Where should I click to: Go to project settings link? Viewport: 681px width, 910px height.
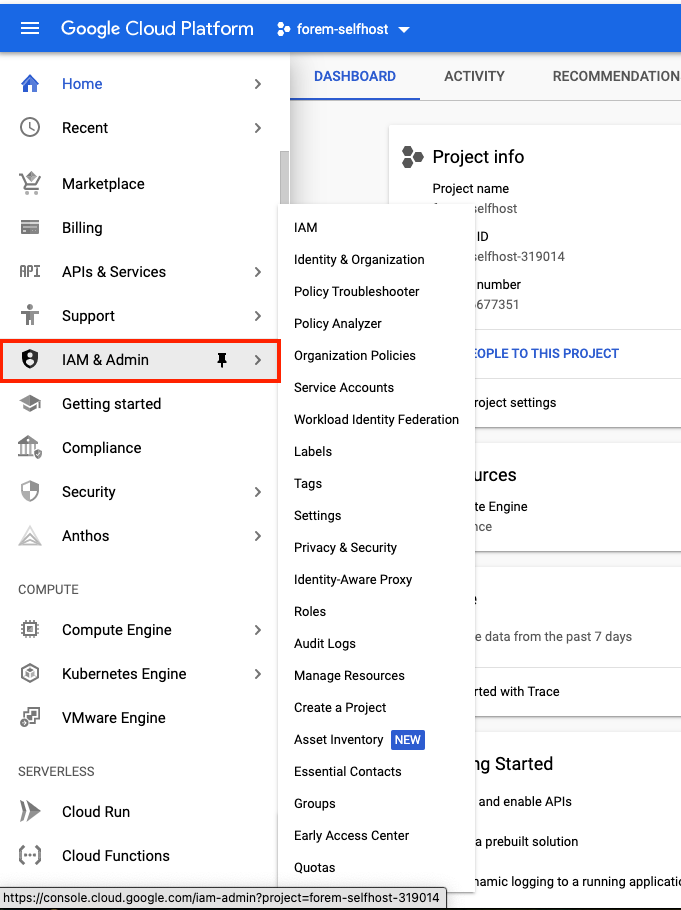(516, 402)
